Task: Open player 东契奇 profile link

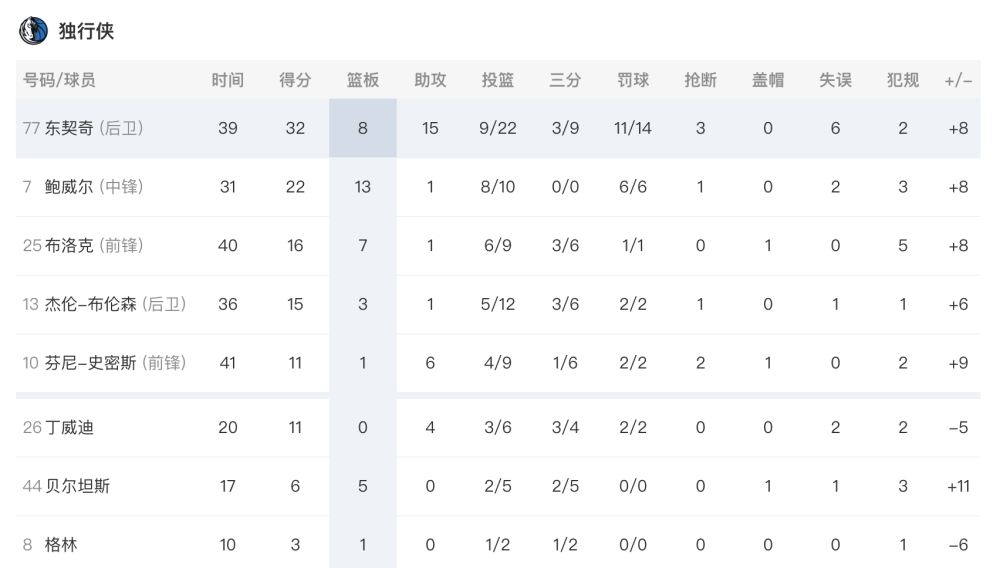Action: pyautogui.click(x=69, y=128)
